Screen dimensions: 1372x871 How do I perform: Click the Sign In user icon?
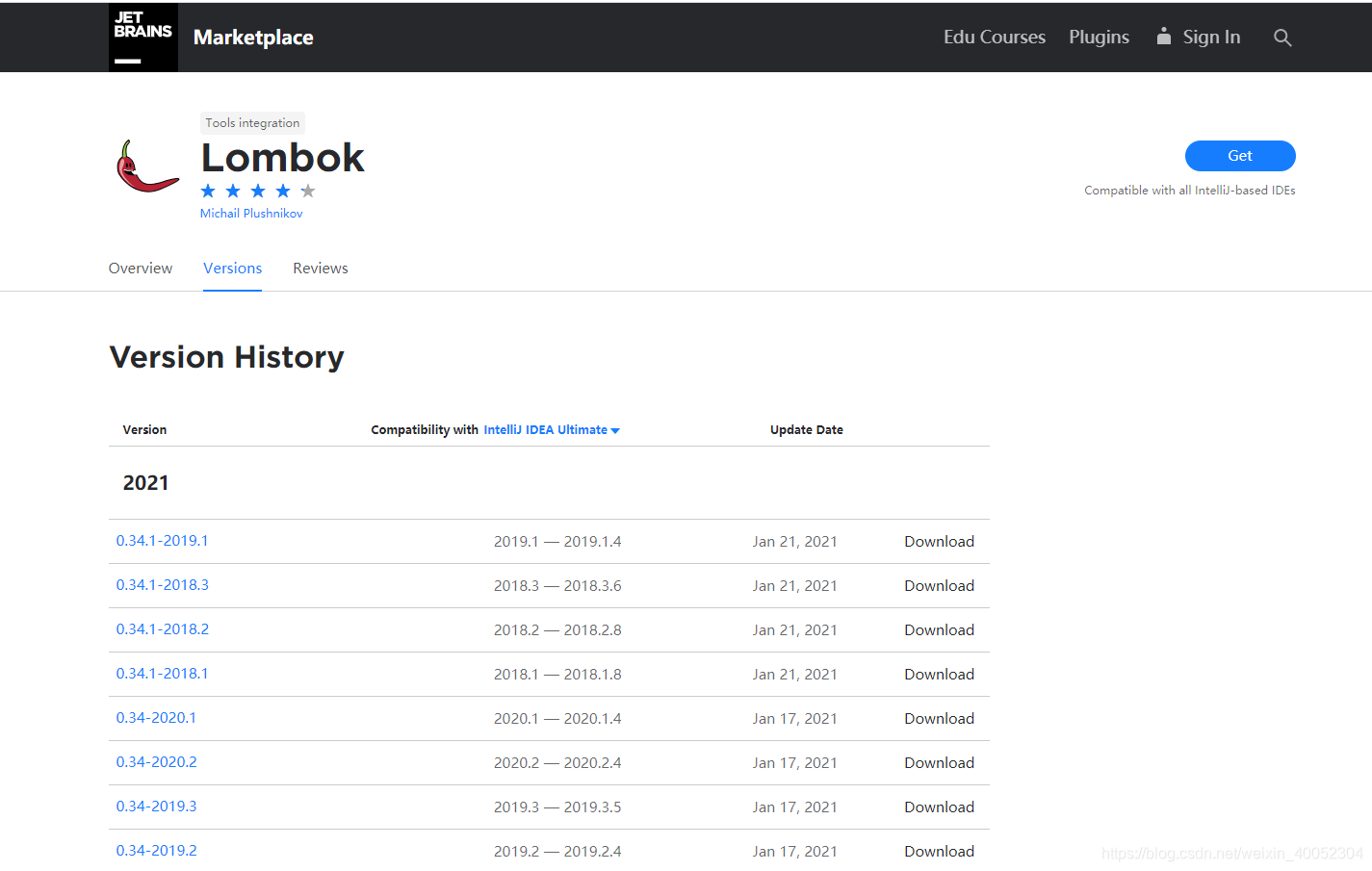tap(1164, 37)
